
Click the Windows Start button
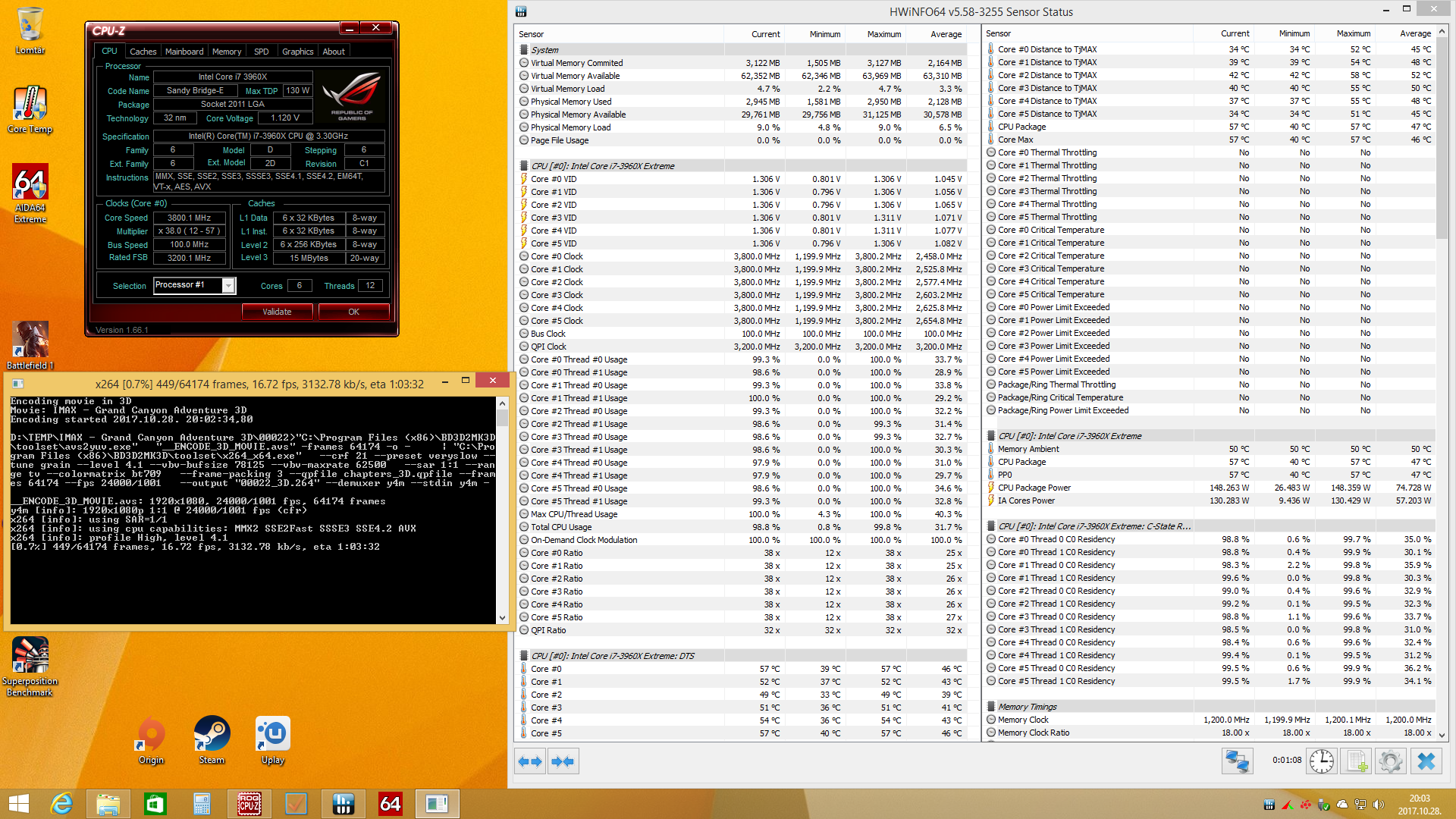[x=18, y=804]
